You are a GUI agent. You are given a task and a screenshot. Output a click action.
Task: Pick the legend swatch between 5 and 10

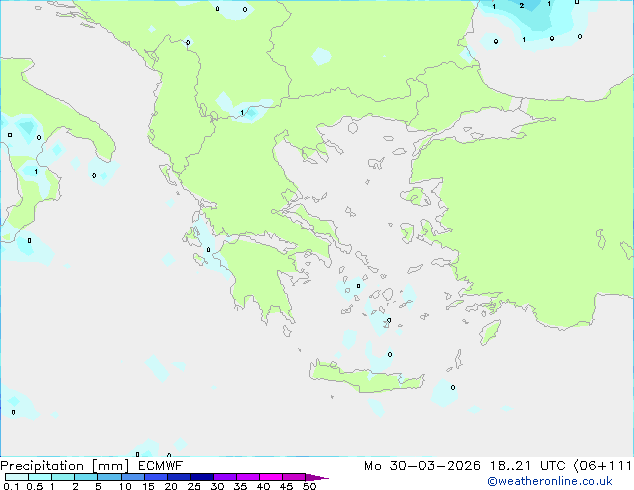(x=109, y=477)
